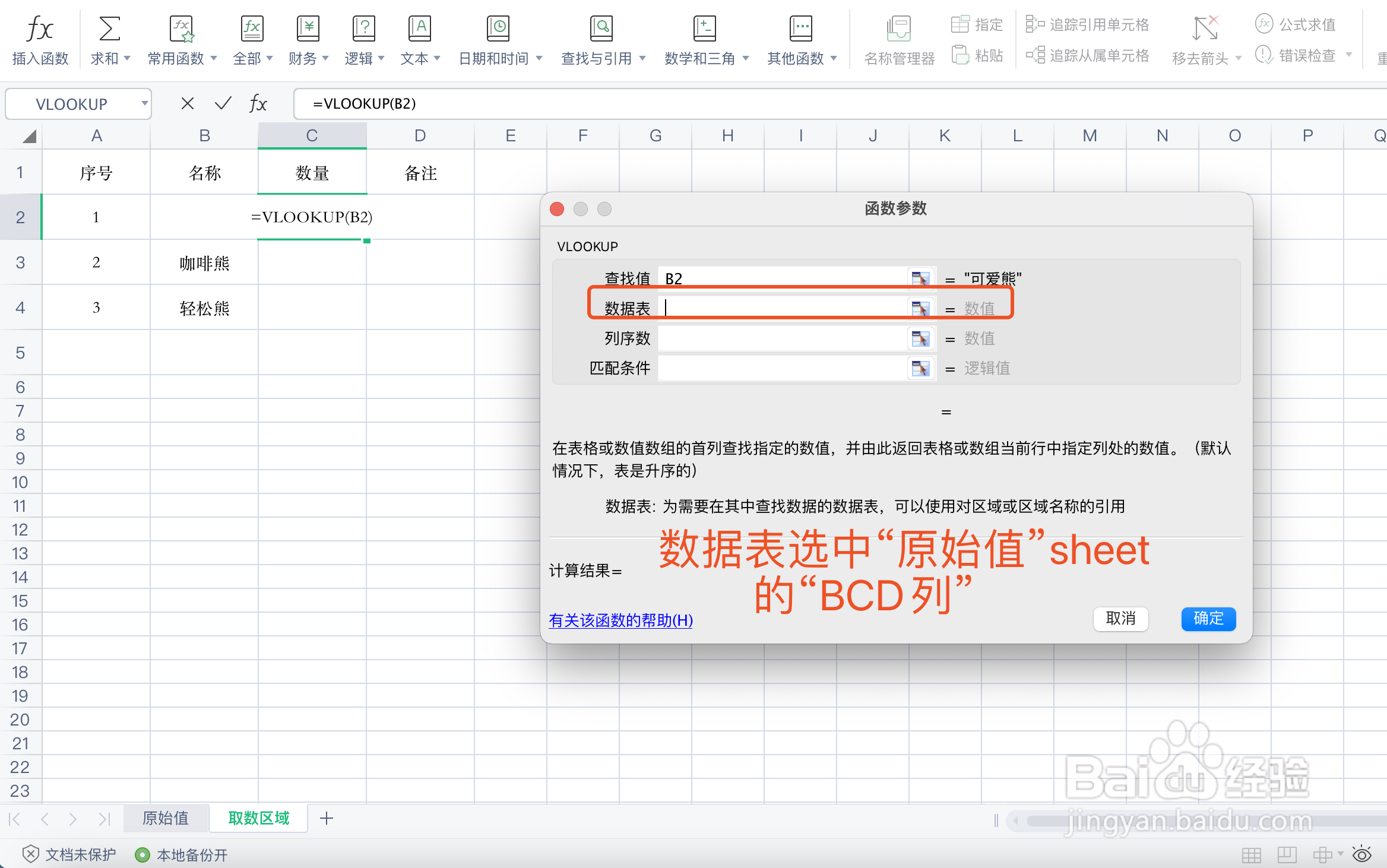
Task: Toggle the eye protection mode icon
Action: click(x=1362, y=854)
